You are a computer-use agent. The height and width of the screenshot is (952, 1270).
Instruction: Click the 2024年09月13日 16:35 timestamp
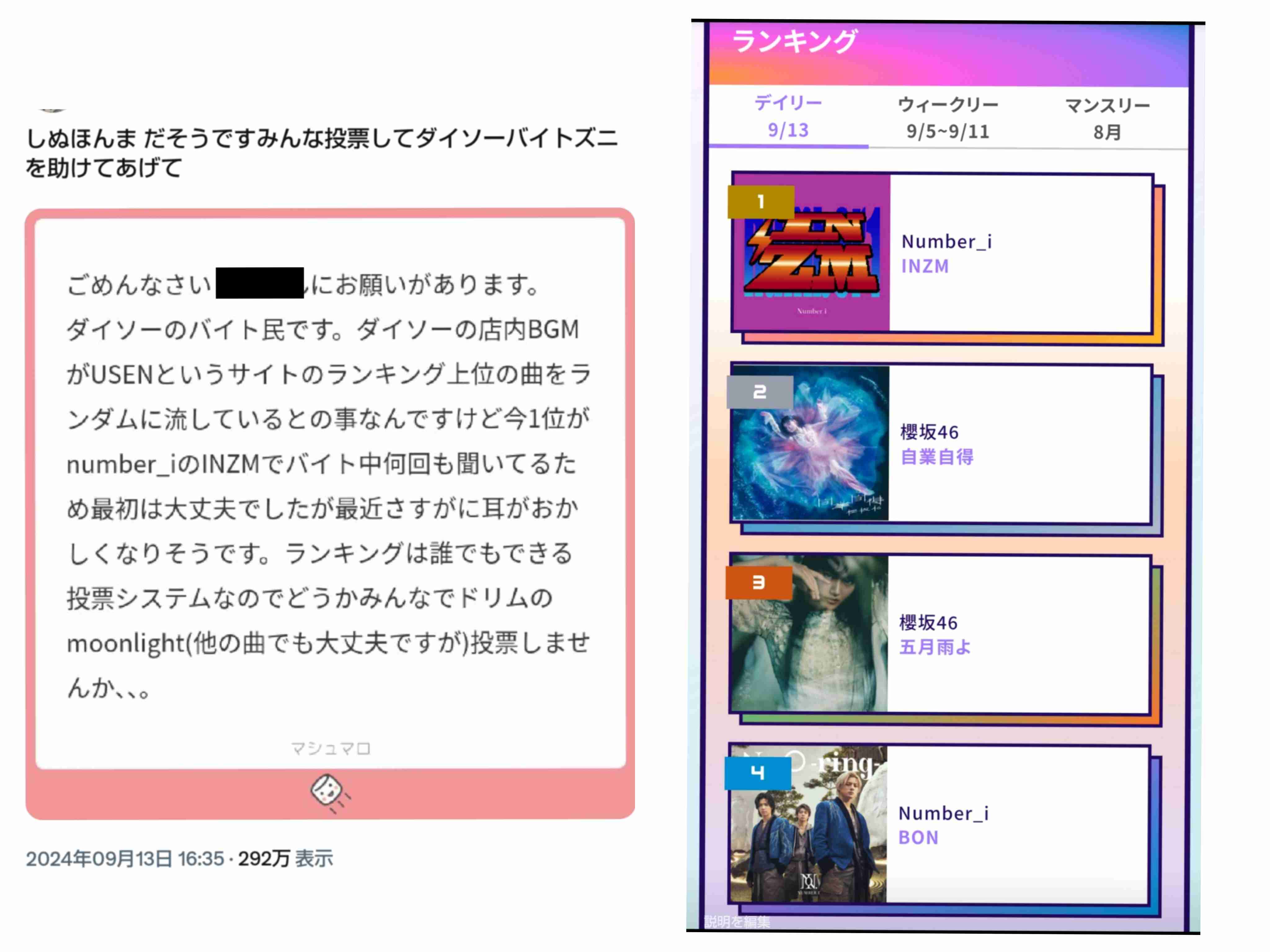[x=125, y=858]
